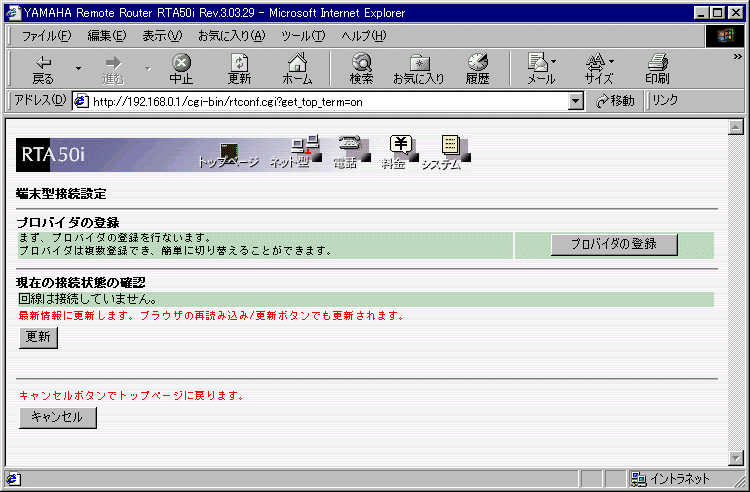
Task: Expand the address bar dropdown list
Action: click(x=575, y=101)
